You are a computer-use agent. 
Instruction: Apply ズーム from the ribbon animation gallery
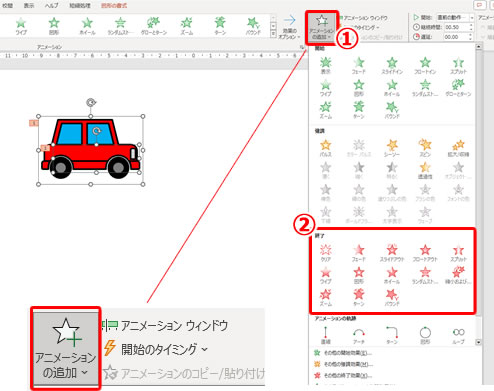pyautogui.click(x=186, y=26)
